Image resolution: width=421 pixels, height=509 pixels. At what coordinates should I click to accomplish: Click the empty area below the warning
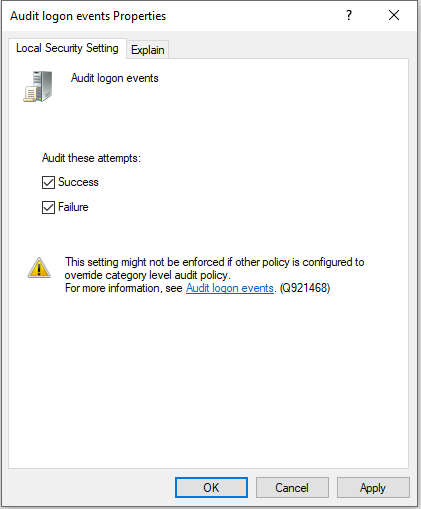pyautogui.click(x=208, y=380)
